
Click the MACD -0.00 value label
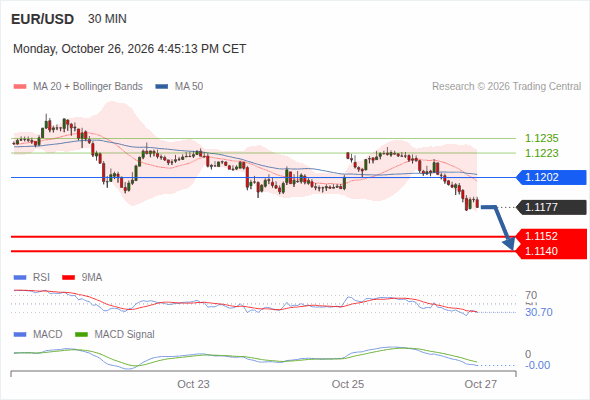point(538,365)
